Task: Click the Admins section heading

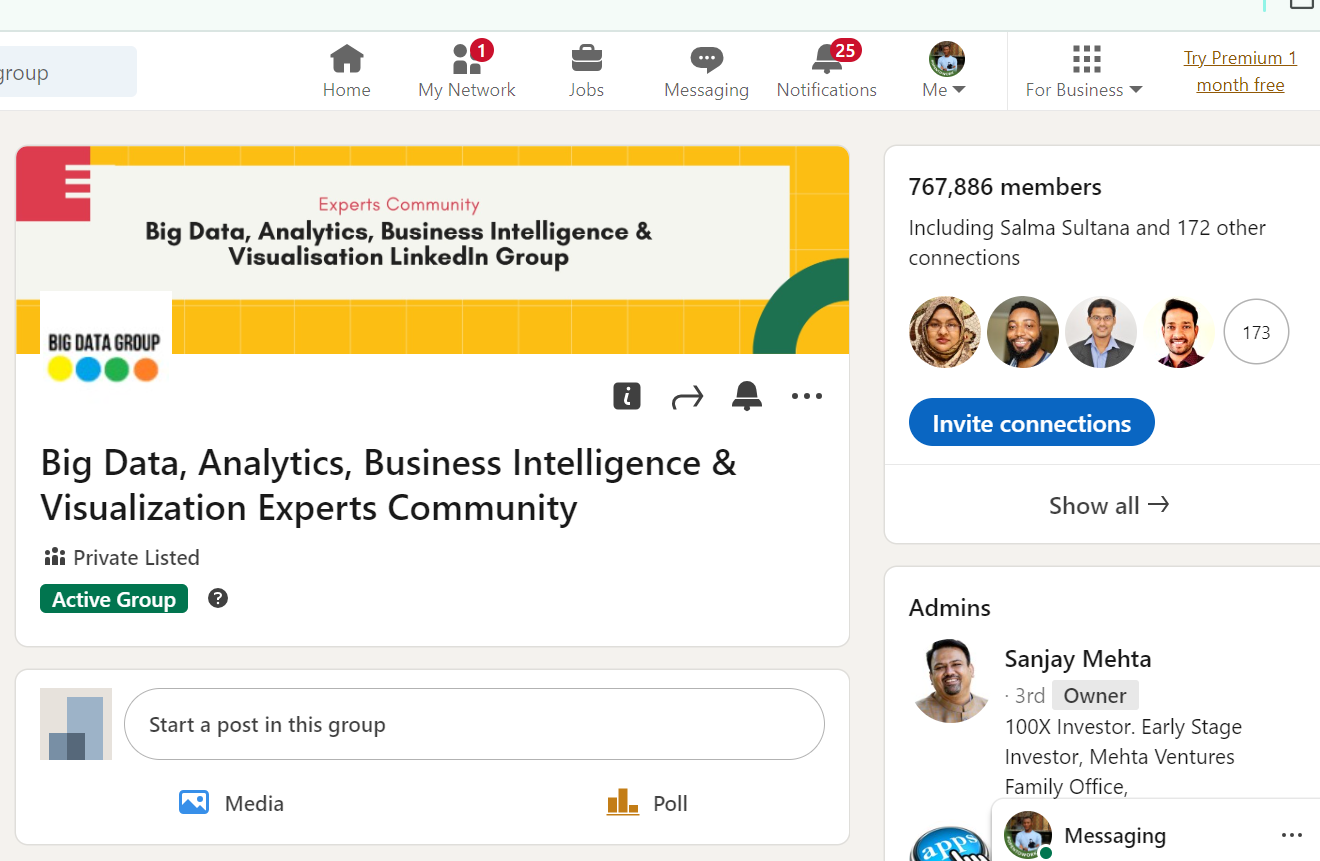Action: coord(949,608)
